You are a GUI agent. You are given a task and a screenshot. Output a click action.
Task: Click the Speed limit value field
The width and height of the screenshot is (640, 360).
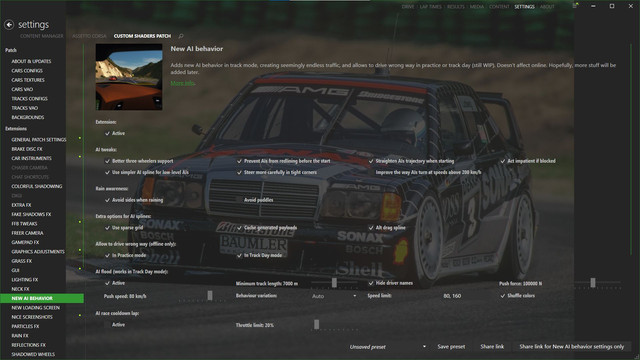point(452,296)
